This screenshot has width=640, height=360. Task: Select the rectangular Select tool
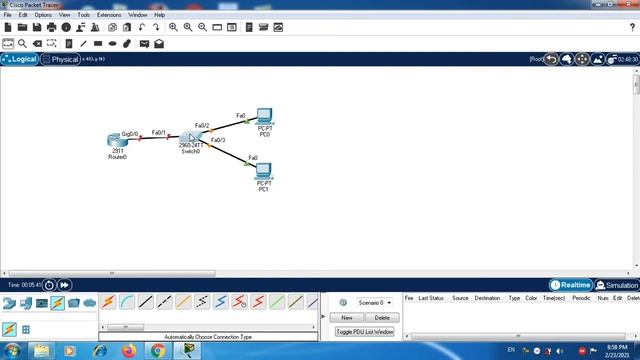pyautogui.click(x=8, y=44)
